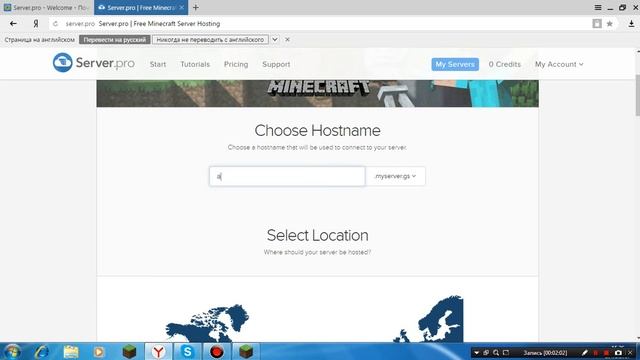Open the .myserver.gs domain dropdown
This screenshot has width=640, height=360.
point(395,176)
